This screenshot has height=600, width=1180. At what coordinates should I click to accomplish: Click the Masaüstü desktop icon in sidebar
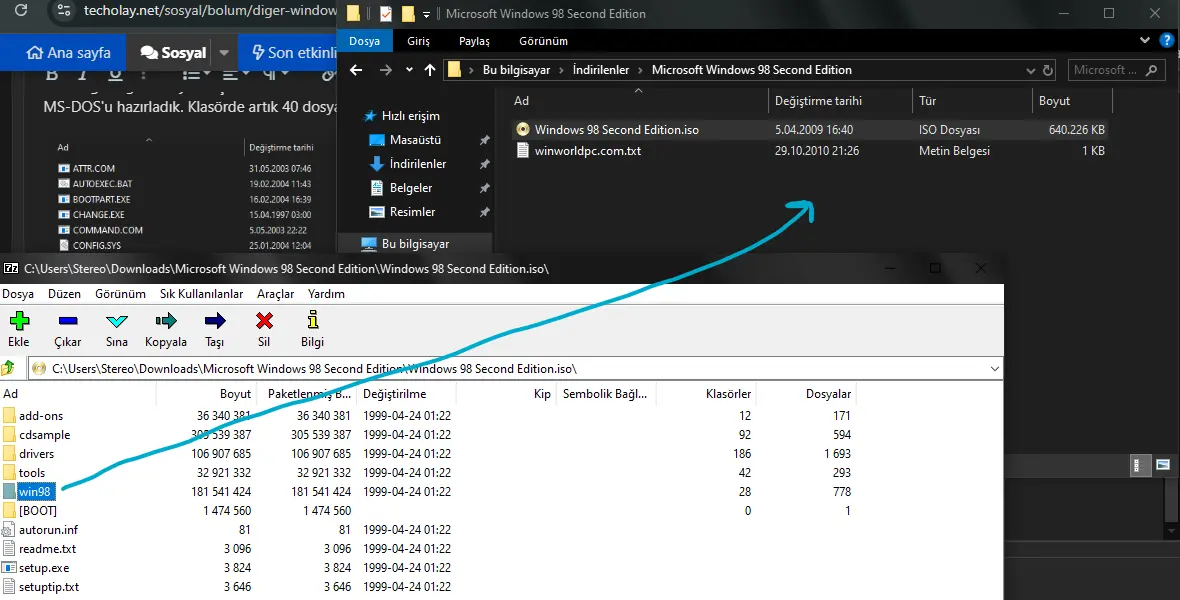[x=377, y=140]
